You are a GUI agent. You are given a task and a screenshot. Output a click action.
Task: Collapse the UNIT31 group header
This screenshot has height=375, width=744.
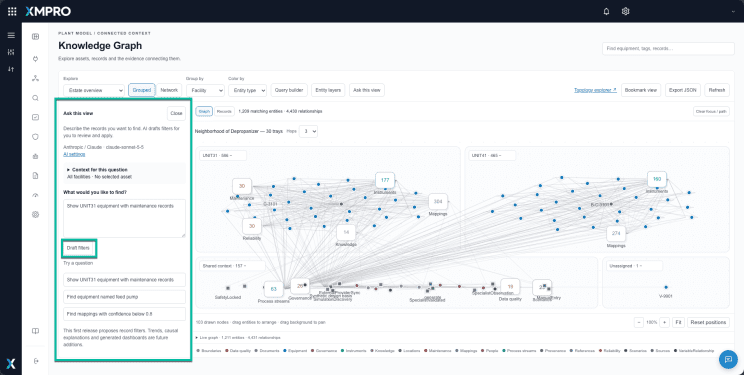(223, 156)
